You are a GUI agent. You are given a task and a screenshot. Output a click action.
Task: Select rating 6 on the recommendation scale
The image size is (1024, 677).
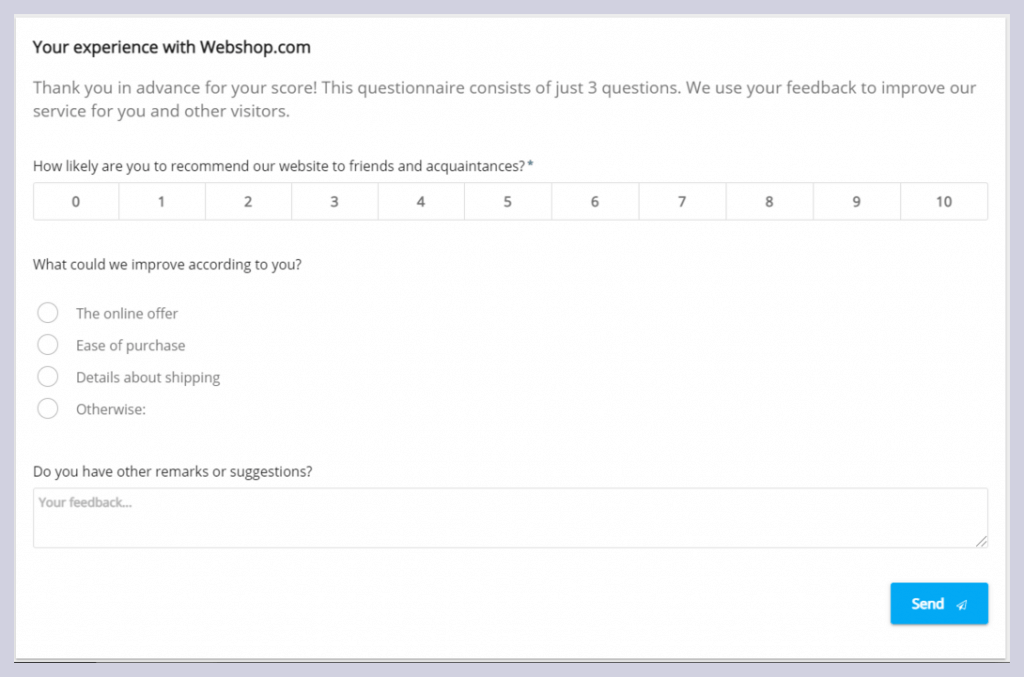595,201
